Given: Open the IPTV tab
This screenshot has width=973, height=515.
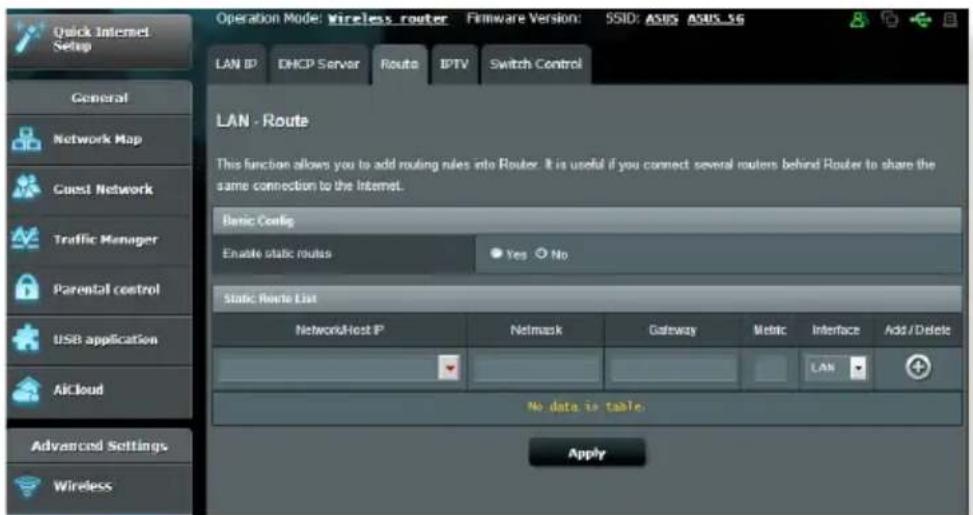Looking at the screenshot, I should coord(454,65).
